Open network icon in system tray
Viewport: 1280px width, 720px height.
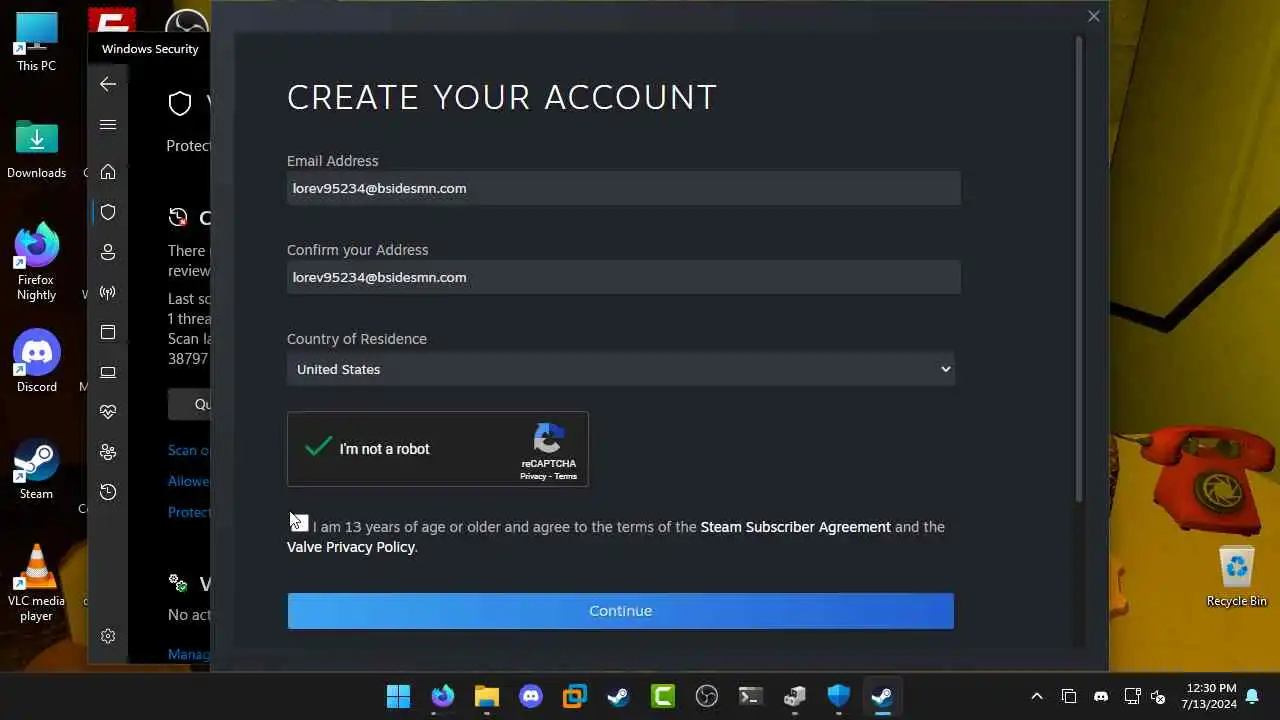1132,696
